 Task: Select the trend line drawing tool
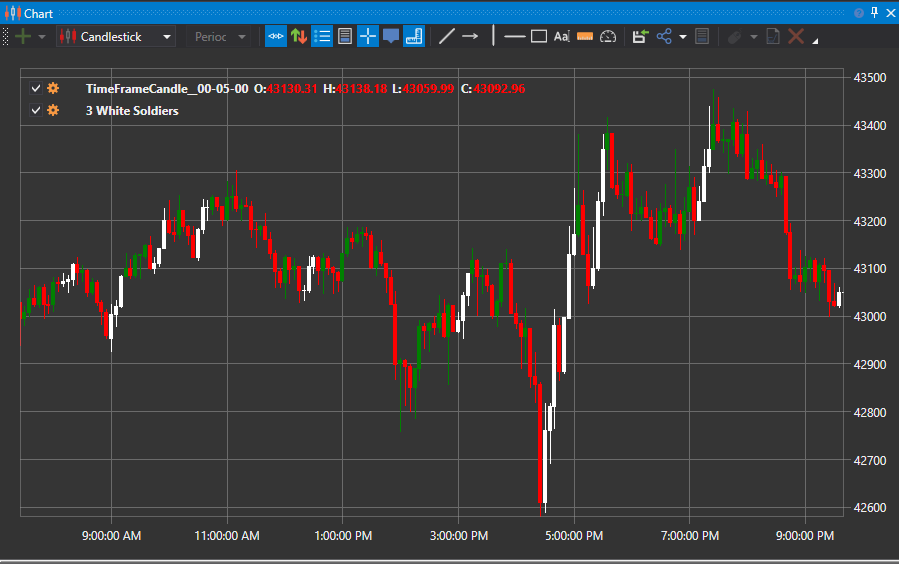(x=447, y=37)
